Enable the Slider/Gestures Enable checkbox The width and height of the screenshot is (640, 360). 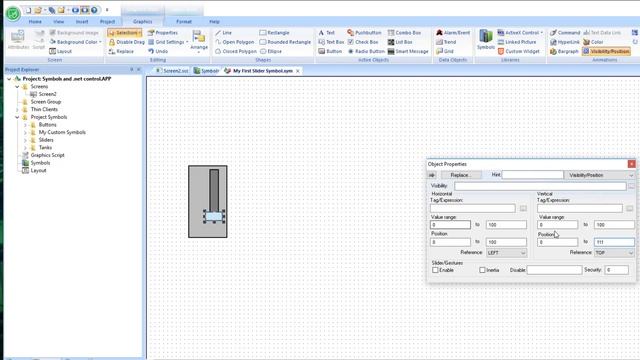(x=435, y=270)
